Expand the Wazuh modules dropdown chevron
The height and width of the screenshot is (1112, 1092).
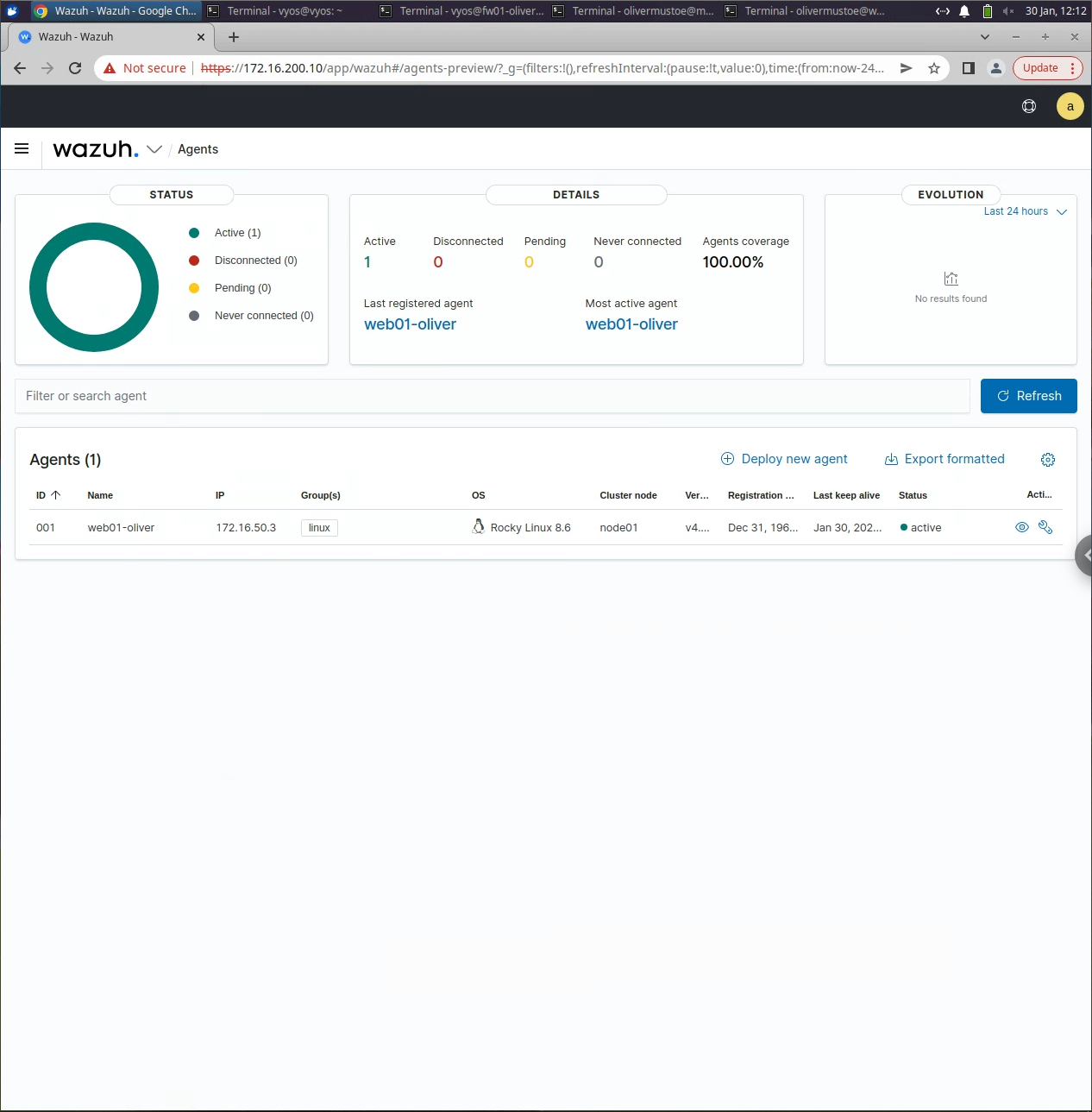pyautogui.click(x=154, y=149)
